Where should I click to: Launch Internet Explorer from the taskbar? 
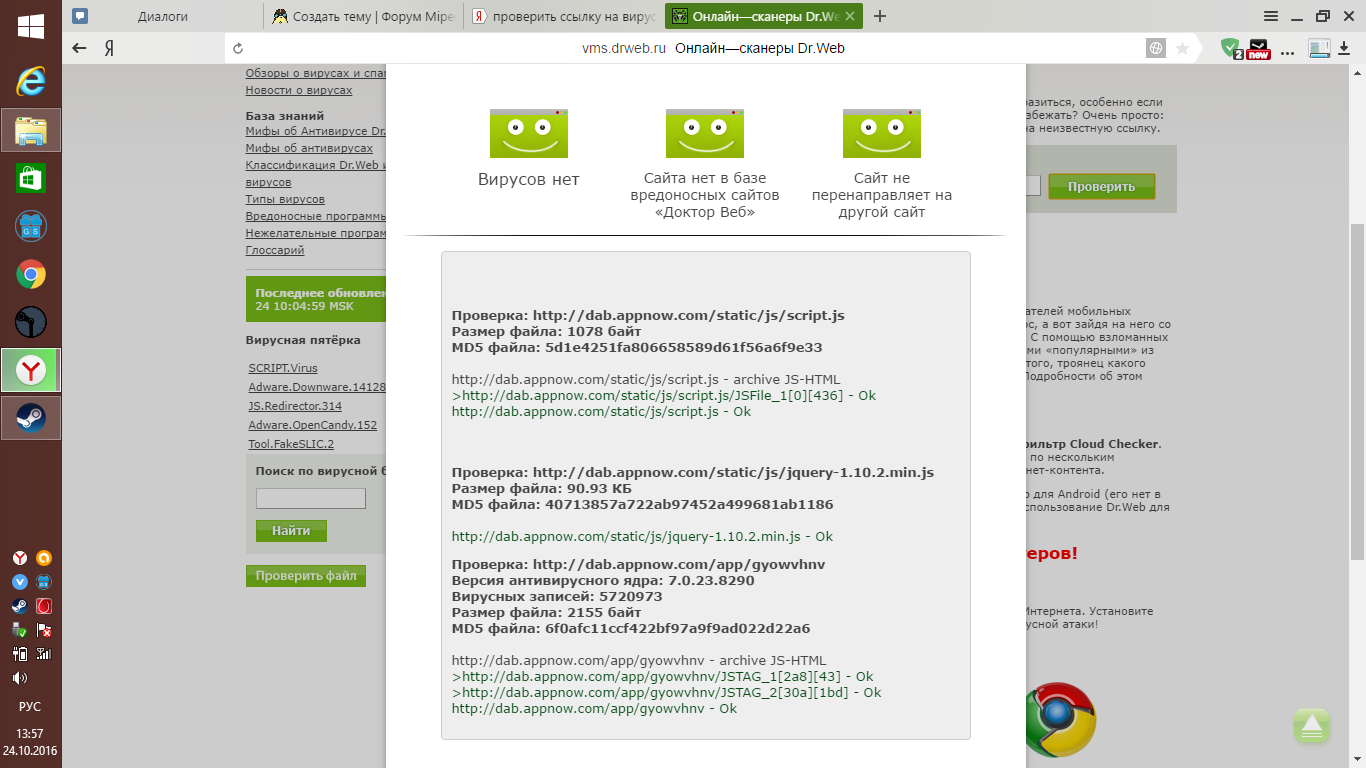[x=30, y=82]
